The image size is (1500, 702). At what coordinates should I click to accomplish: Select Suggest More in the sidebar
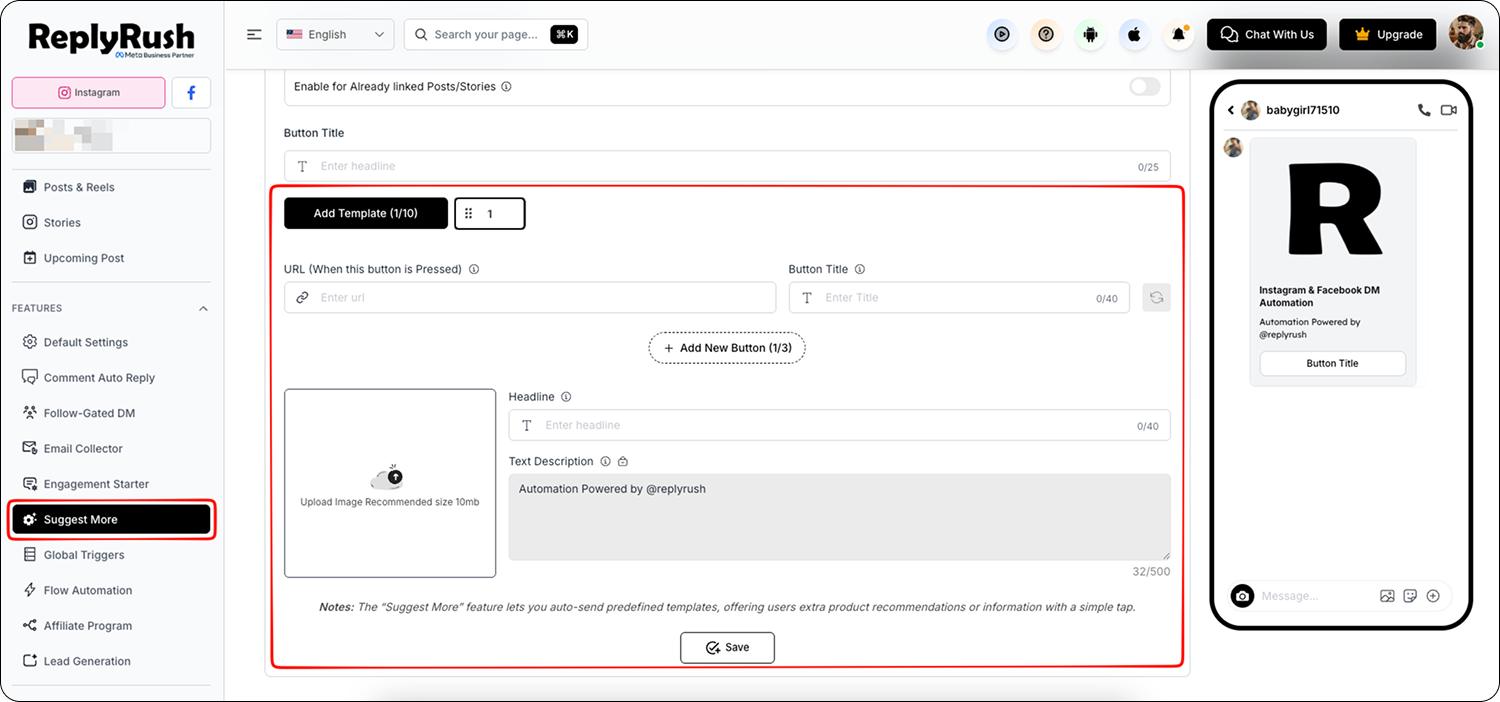pyautogui.click(x=111, y=520)
